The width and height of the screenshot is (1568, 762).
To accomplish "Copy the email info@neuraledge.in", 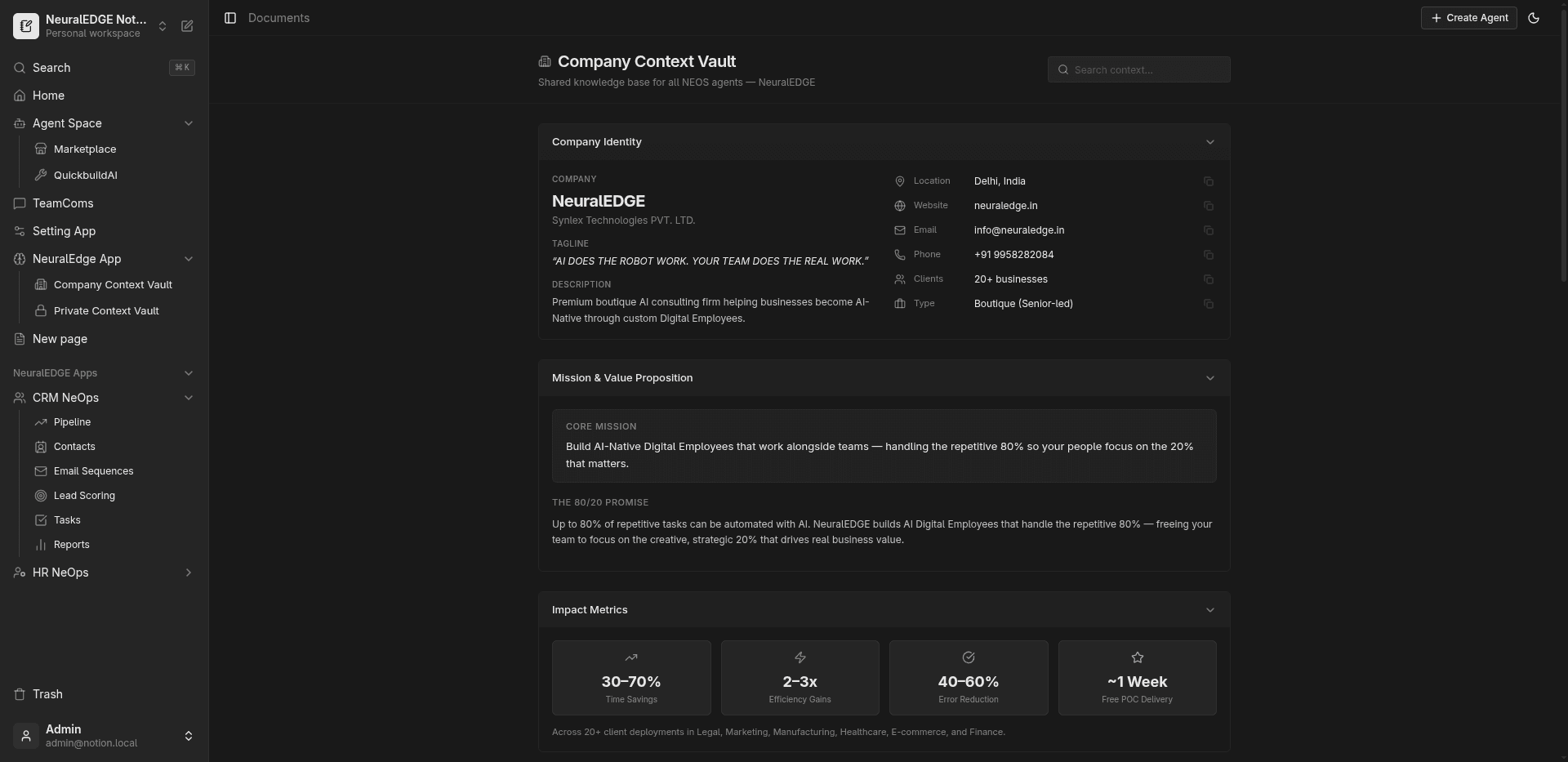I will pyautogui.click(x=1209, y=230).
